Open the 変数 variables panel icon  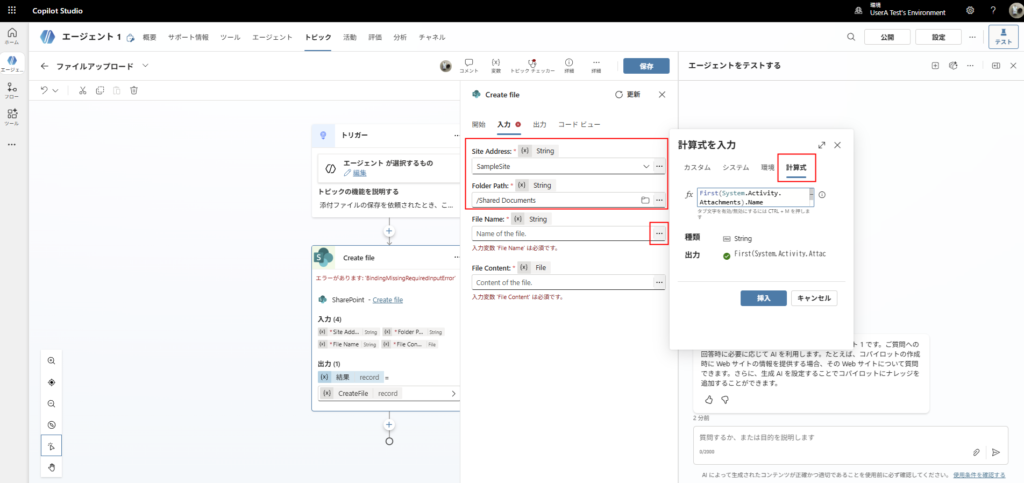pos(496,66)
